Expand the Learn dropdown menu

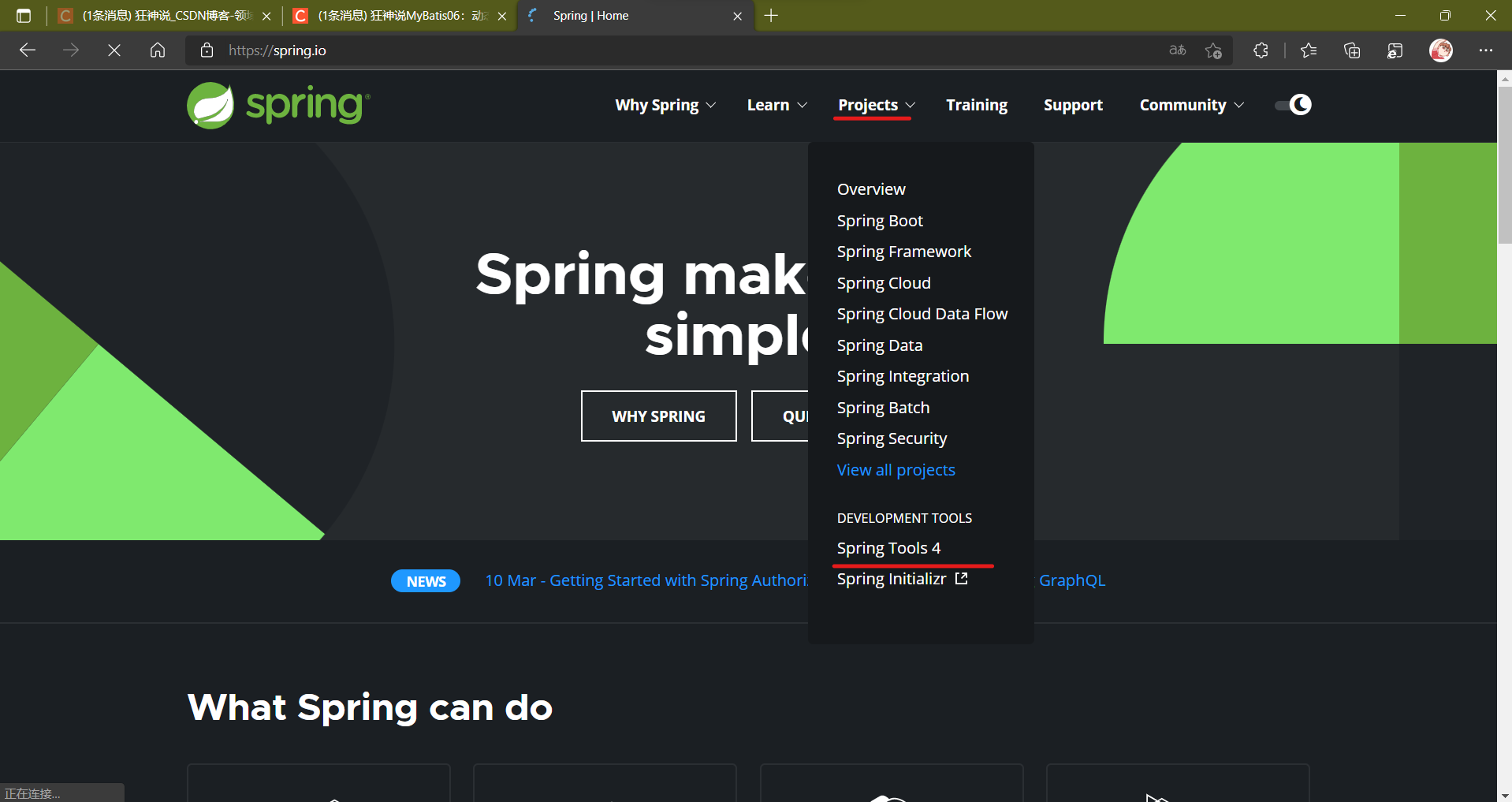click(x=776, y=105)
